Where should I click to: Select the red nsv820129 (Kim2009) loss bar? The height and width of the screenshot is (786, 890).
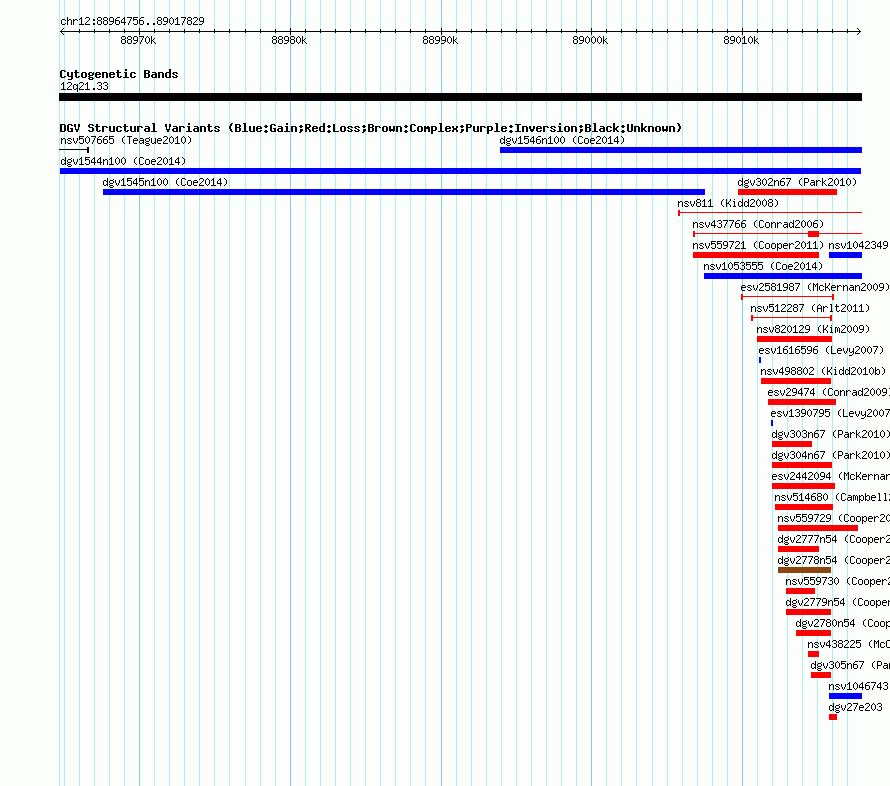(794, 339)
